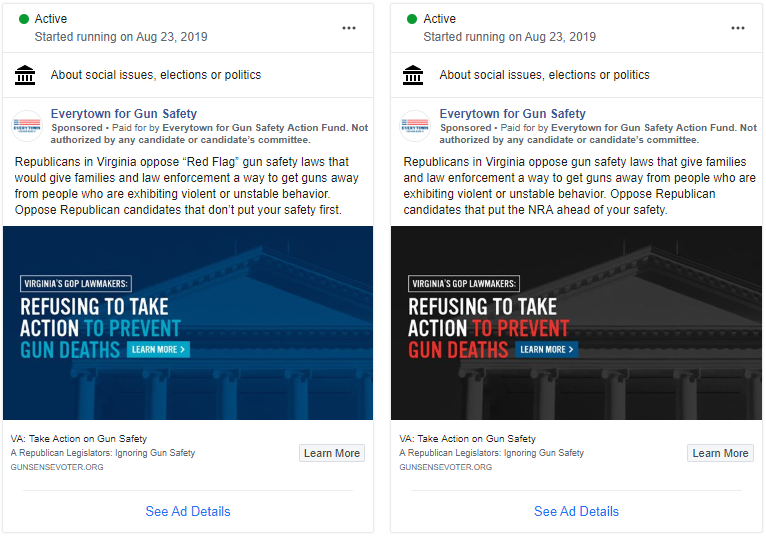Click the government building icon on left ad
766x538 pixels.
pos(25,75)
